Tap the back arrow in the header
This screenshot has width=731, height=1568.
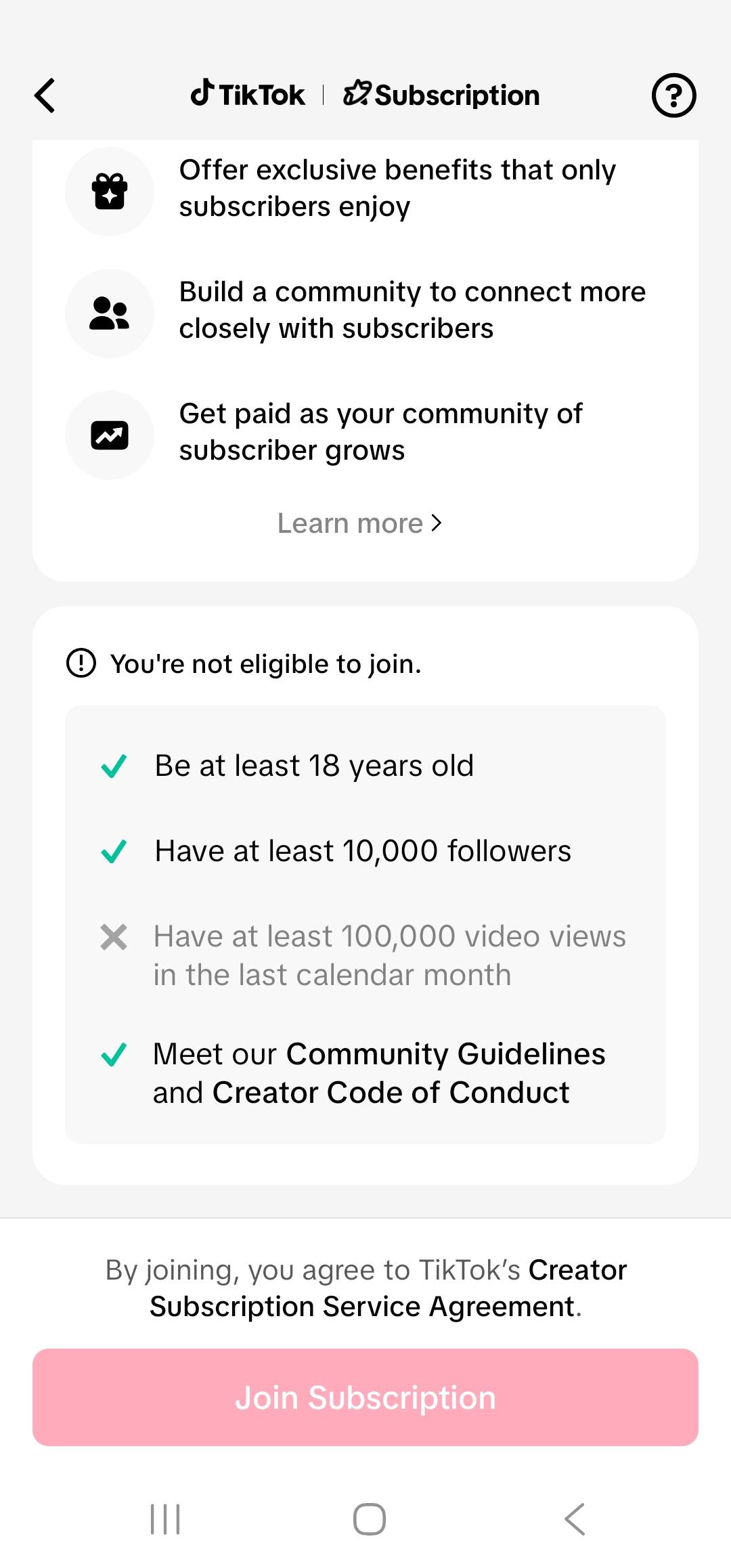click(x=45, y=95)
